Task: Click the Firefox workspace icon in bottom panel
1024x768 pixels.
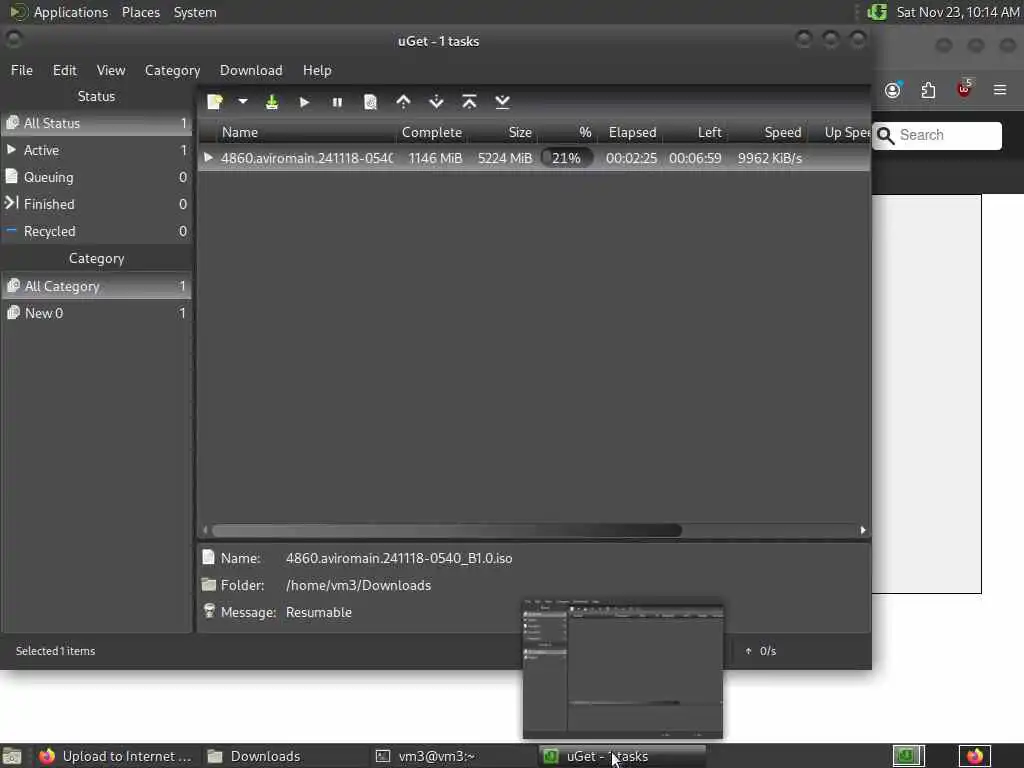Action: [974, 756]
